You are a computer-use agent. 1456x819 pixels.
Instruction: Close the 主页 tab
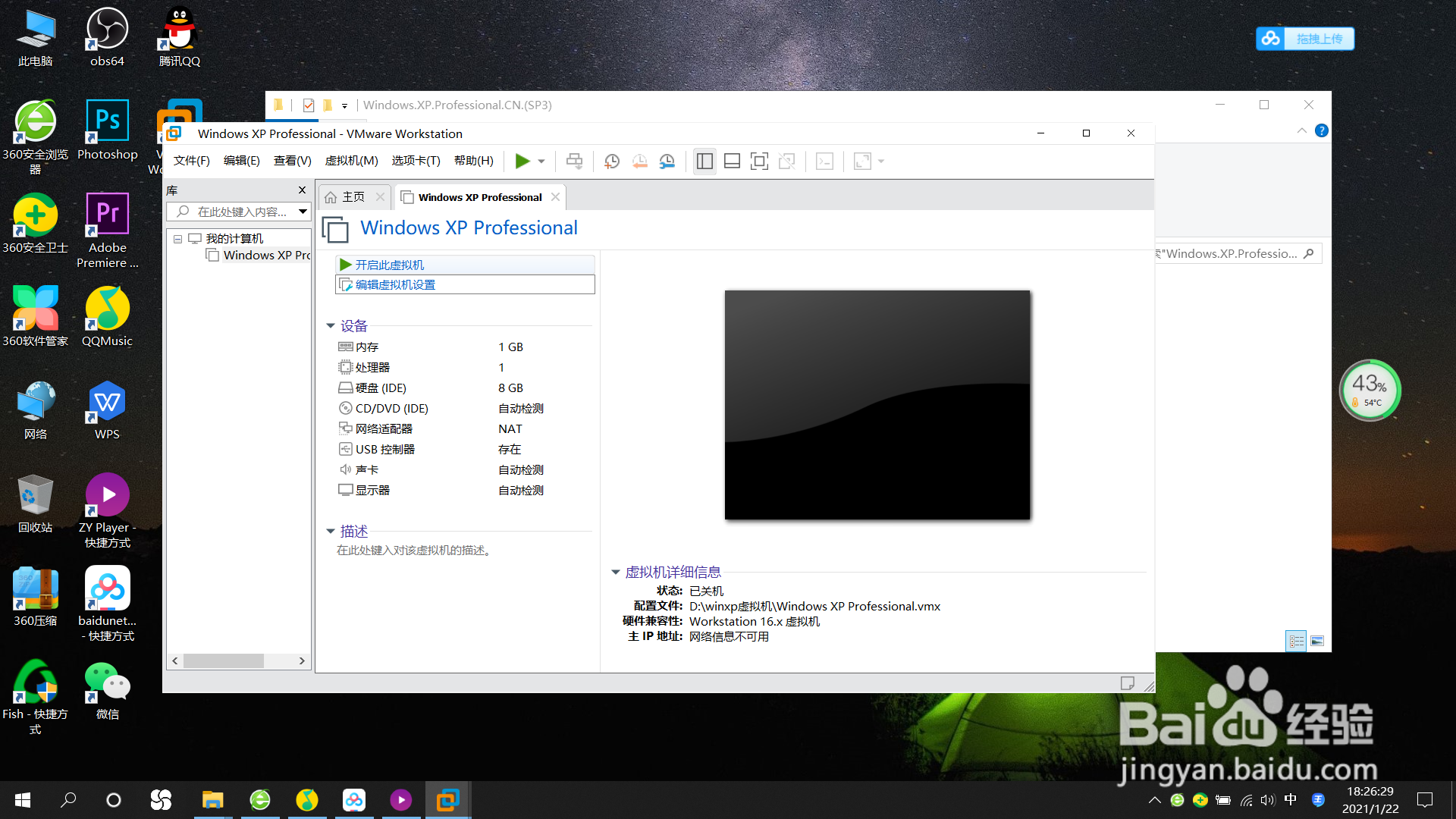[x=381, y=197]
